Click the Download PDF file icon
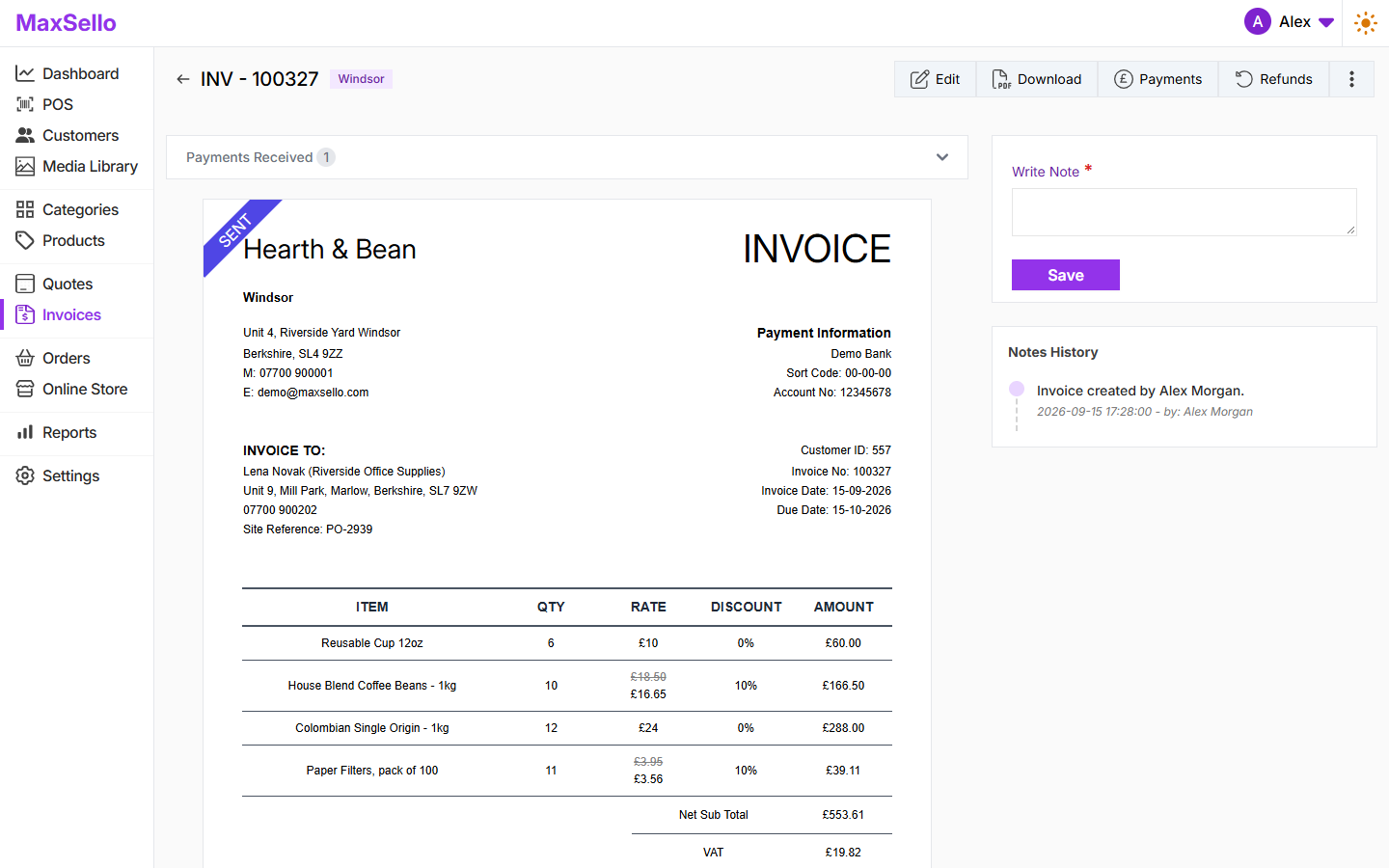 click(x=1001, y=79)
